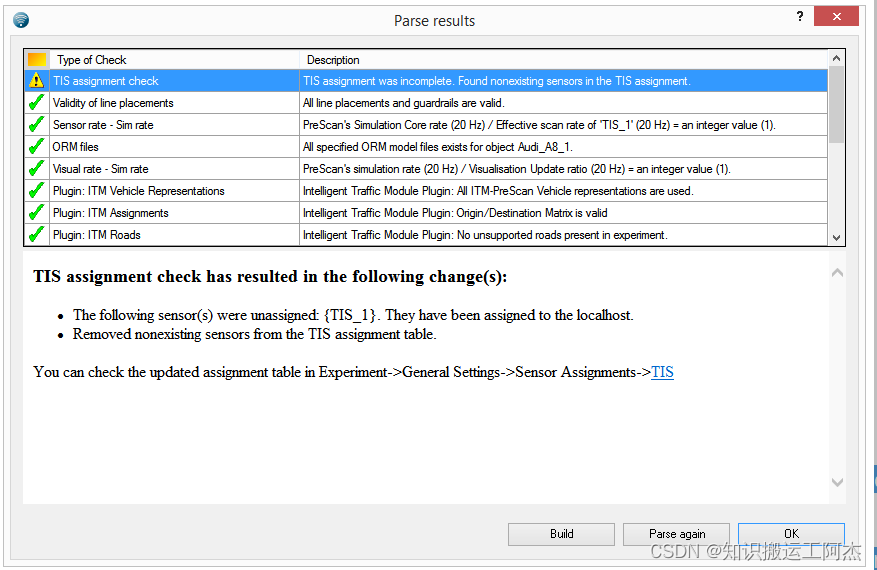Click the Parse again button
Screen dimensions: 877x570
(676, 534)
